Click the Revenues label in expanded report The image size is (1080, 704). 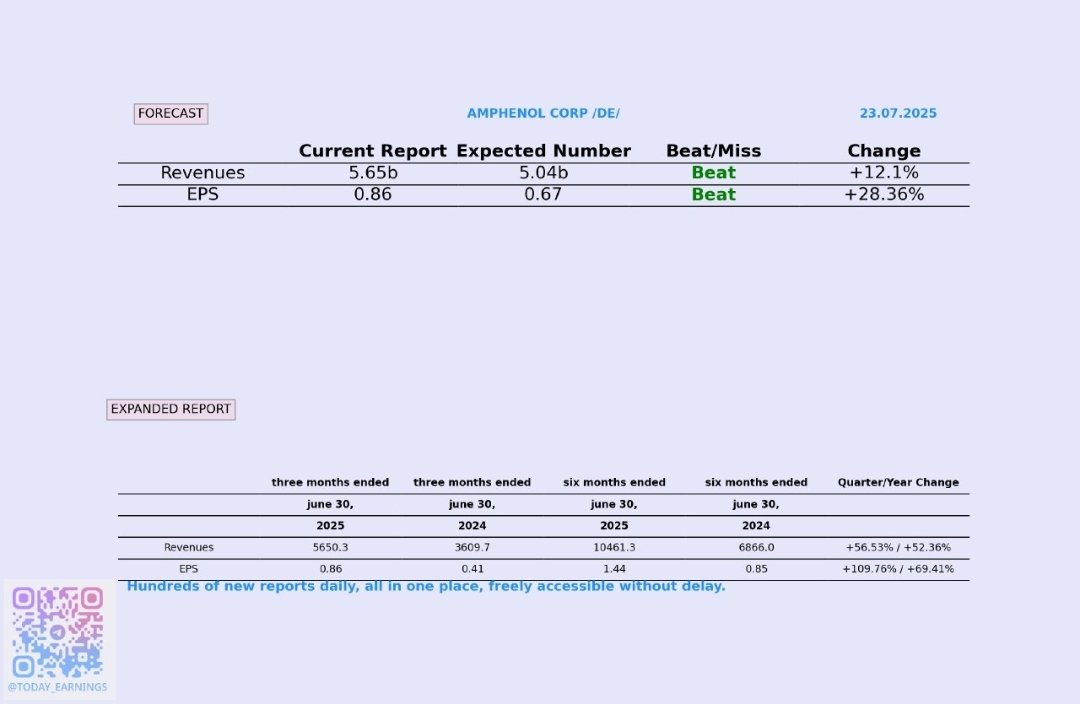click(189, 548)
